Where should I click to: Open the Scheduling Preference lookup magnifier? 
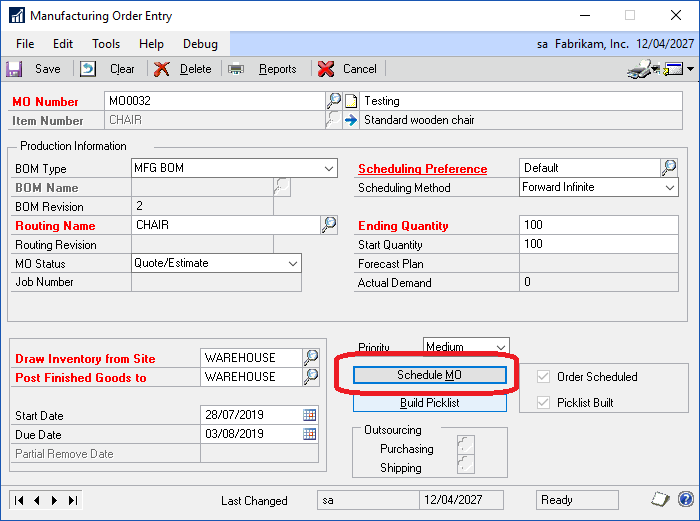pos(669,168)
